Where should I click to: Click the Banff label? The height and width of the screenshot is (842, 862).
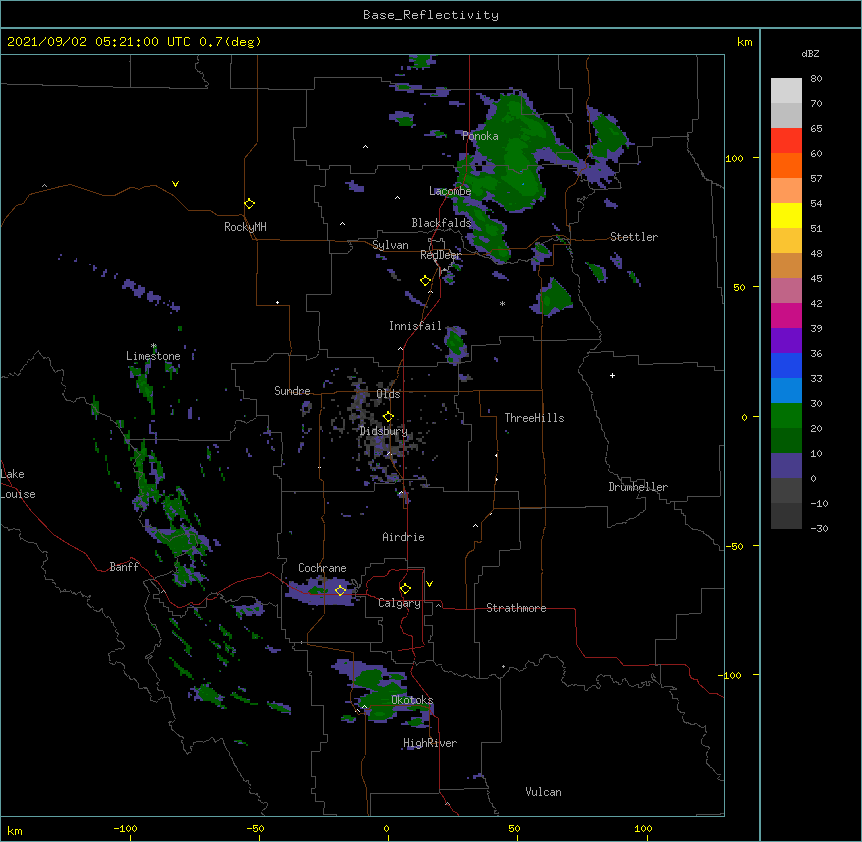124,567
